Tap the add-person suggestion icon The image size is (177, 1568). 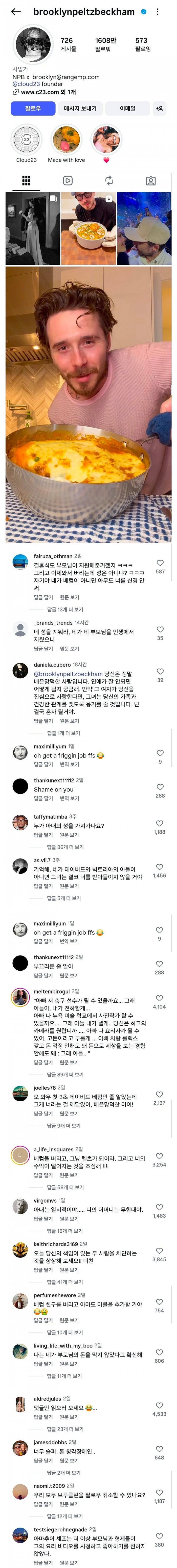[159, 108]
